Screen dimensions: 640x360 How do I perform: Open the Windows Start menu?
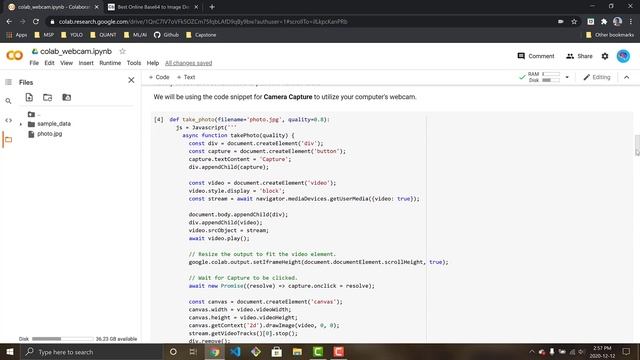point(9,352)
